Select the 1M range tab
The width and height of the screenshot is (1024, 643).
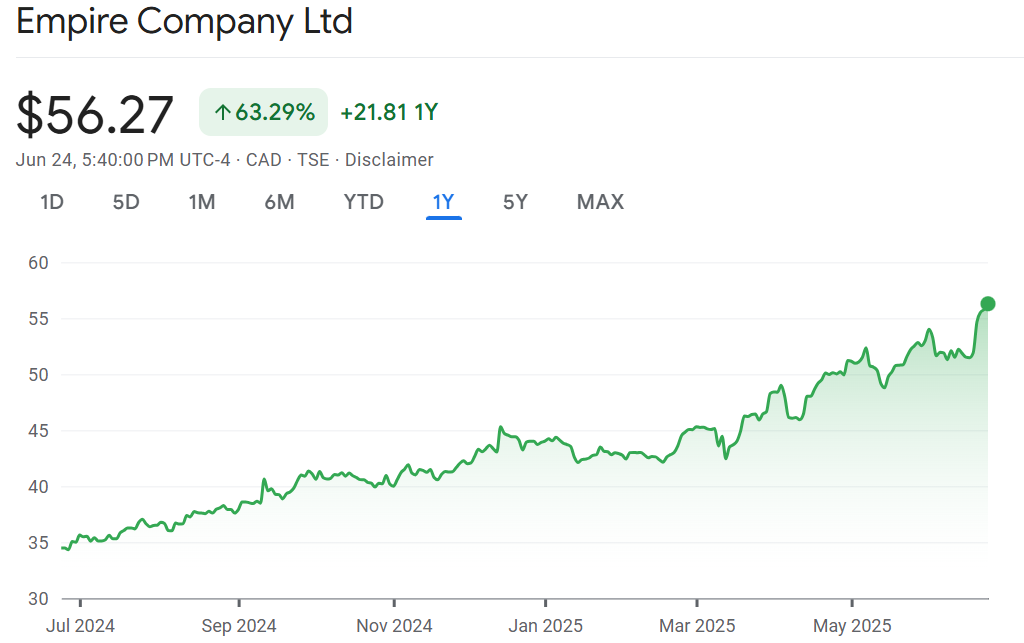202,202
